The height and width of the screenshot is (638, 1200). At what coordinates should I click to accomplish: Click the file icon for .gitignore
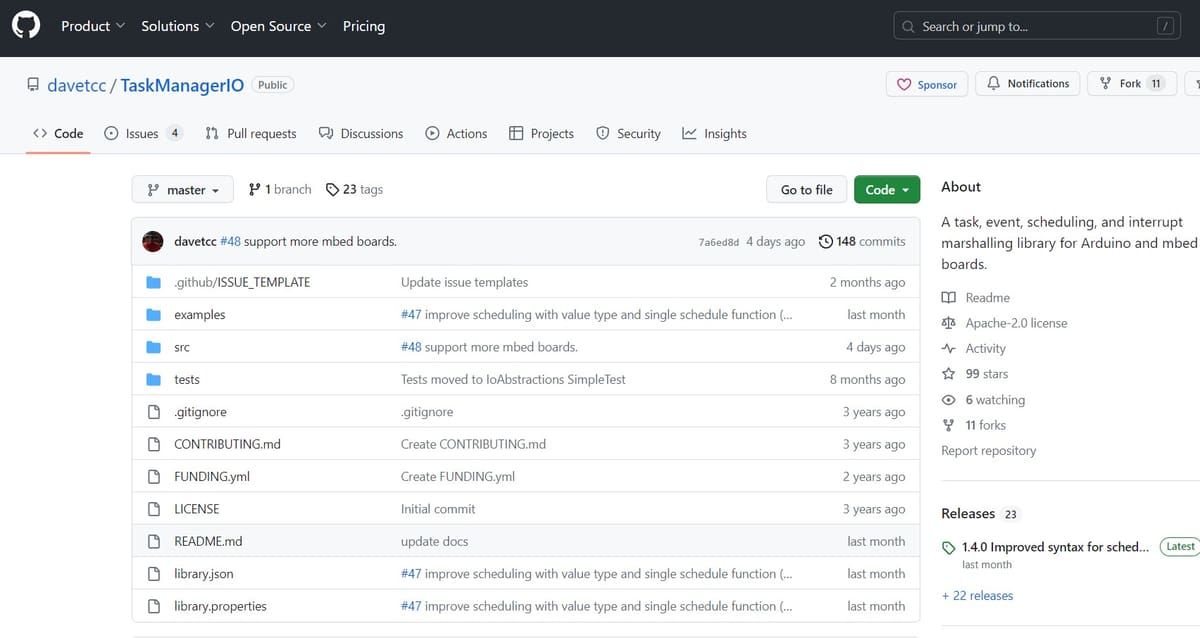(154, 412)
